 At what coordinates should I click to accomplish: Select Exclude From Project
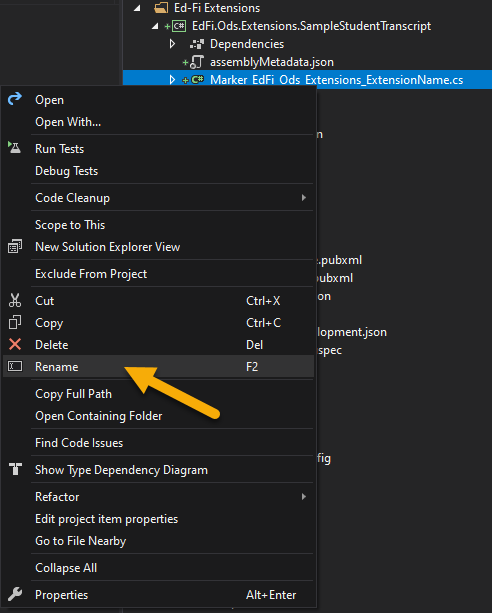(x=158, y=274)
